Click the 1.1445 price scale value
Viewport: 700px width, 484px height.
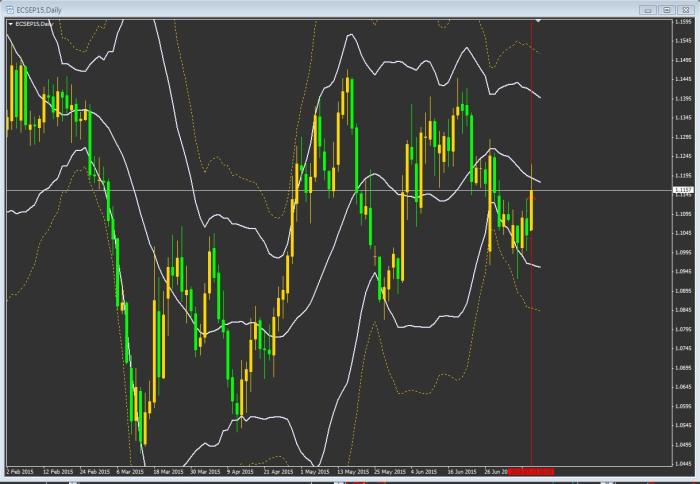[x=683, y=79]
